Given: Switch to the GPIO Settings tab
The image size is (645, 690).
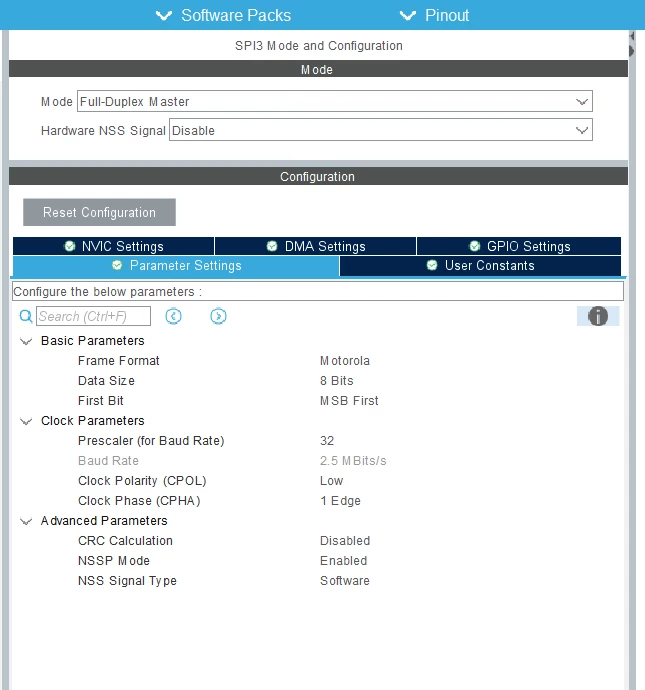Looking at the screenshot, I should point(519,246).
